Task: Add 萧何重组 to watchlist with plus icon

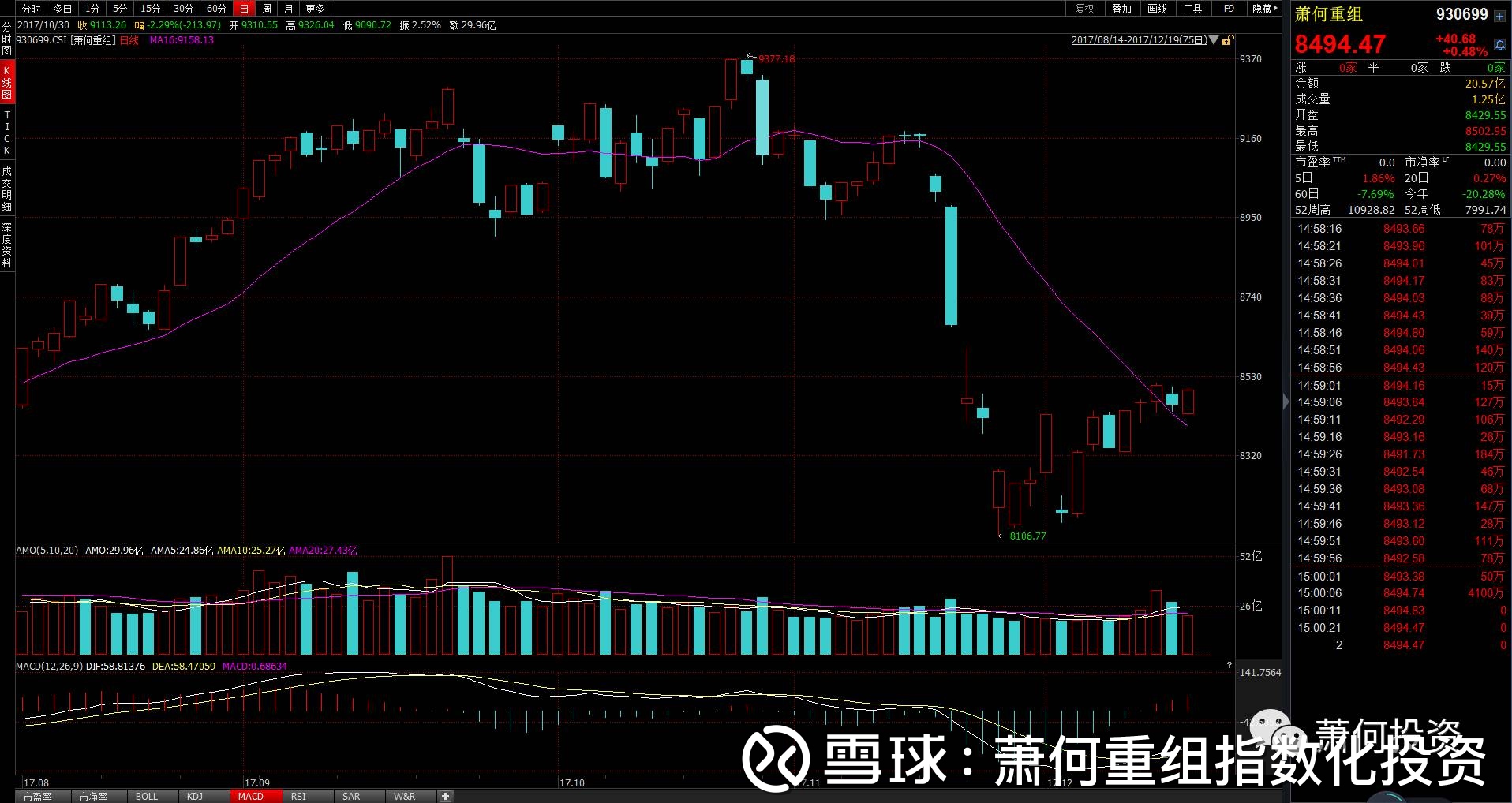Action: pos(1499,16)
